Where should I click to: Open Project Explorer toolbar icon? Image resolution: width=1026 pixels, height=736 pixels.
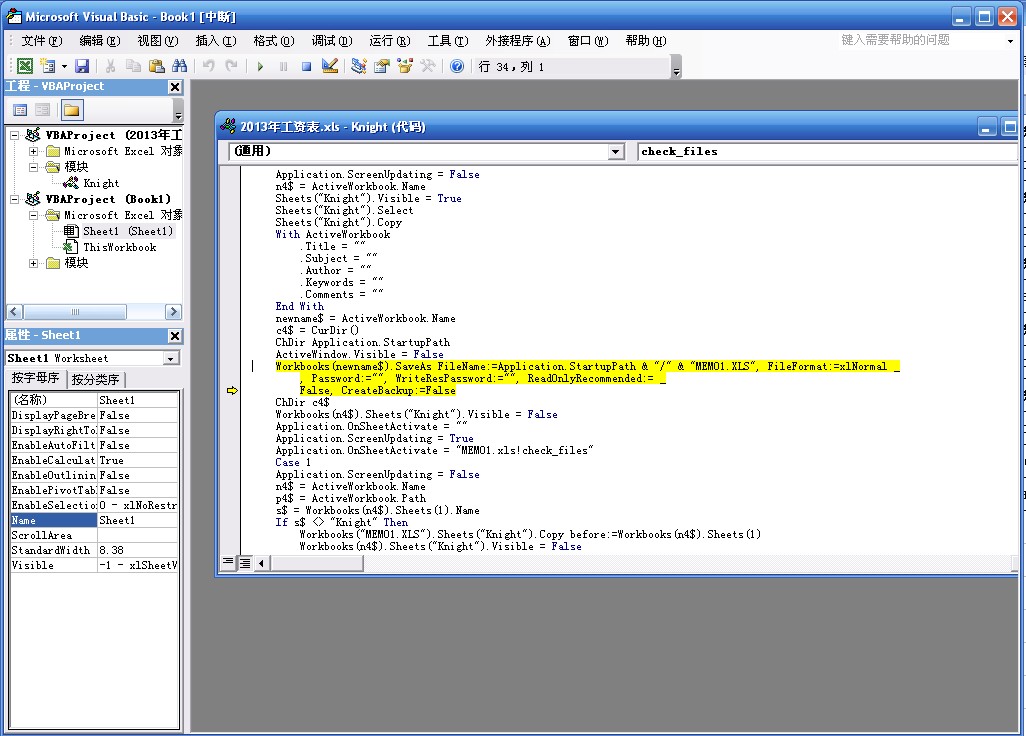(x=359, y=66)
